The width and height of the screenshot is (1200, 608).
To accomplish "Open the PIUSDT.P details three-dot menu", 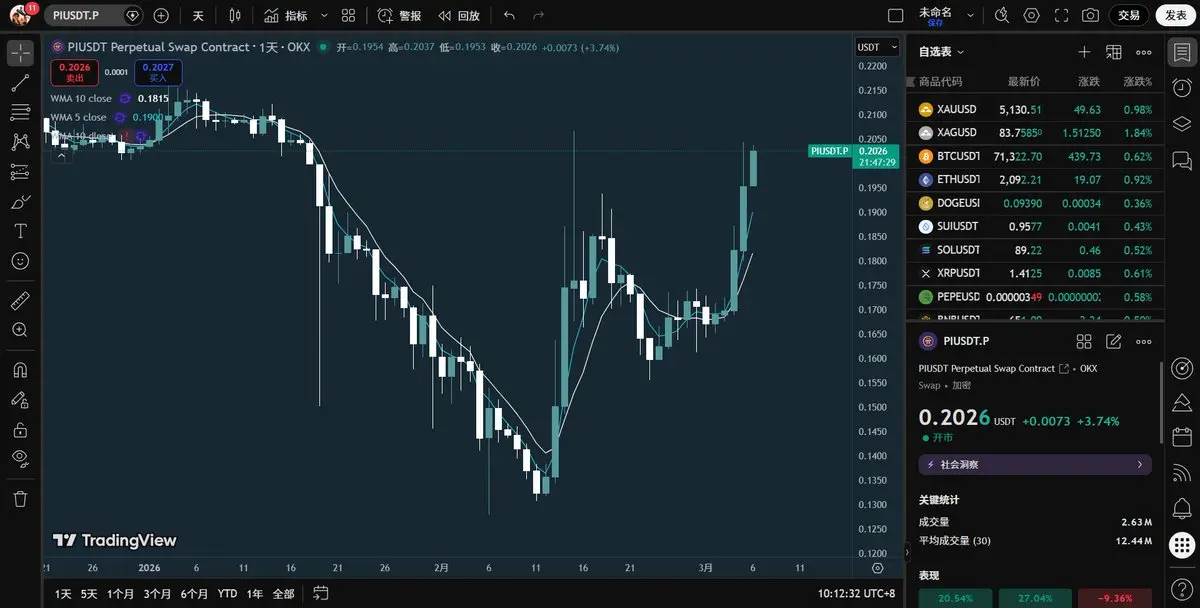I will [1143, 341].
